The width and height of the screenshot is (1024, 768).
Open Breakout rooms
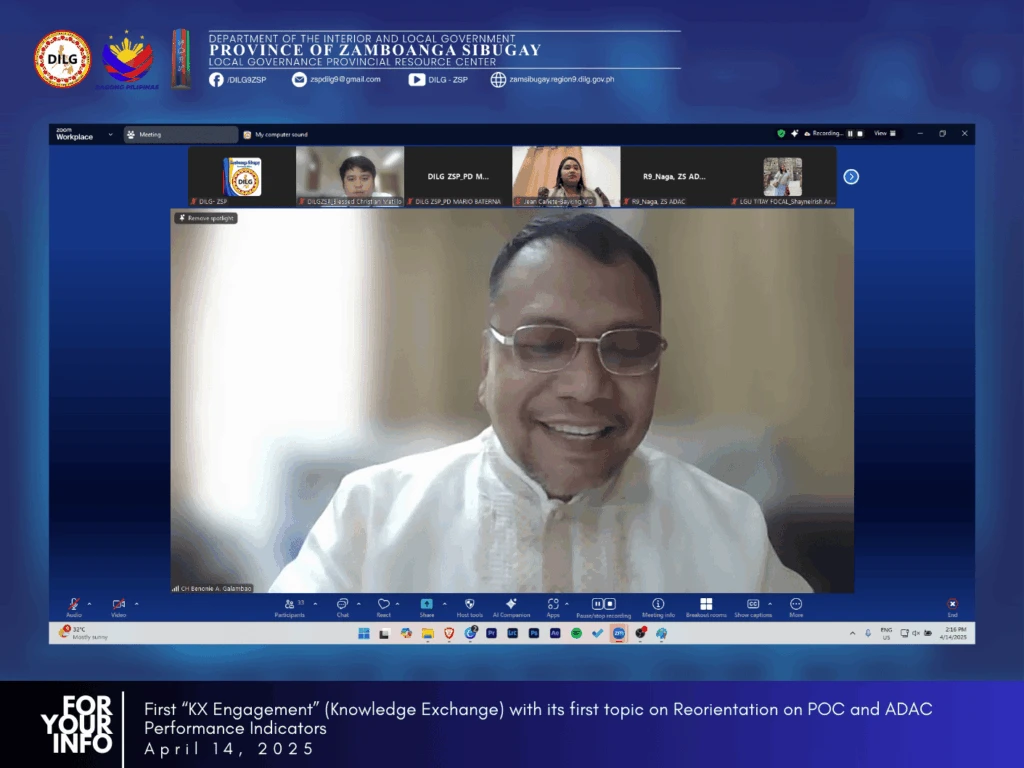tap(706, 607)
